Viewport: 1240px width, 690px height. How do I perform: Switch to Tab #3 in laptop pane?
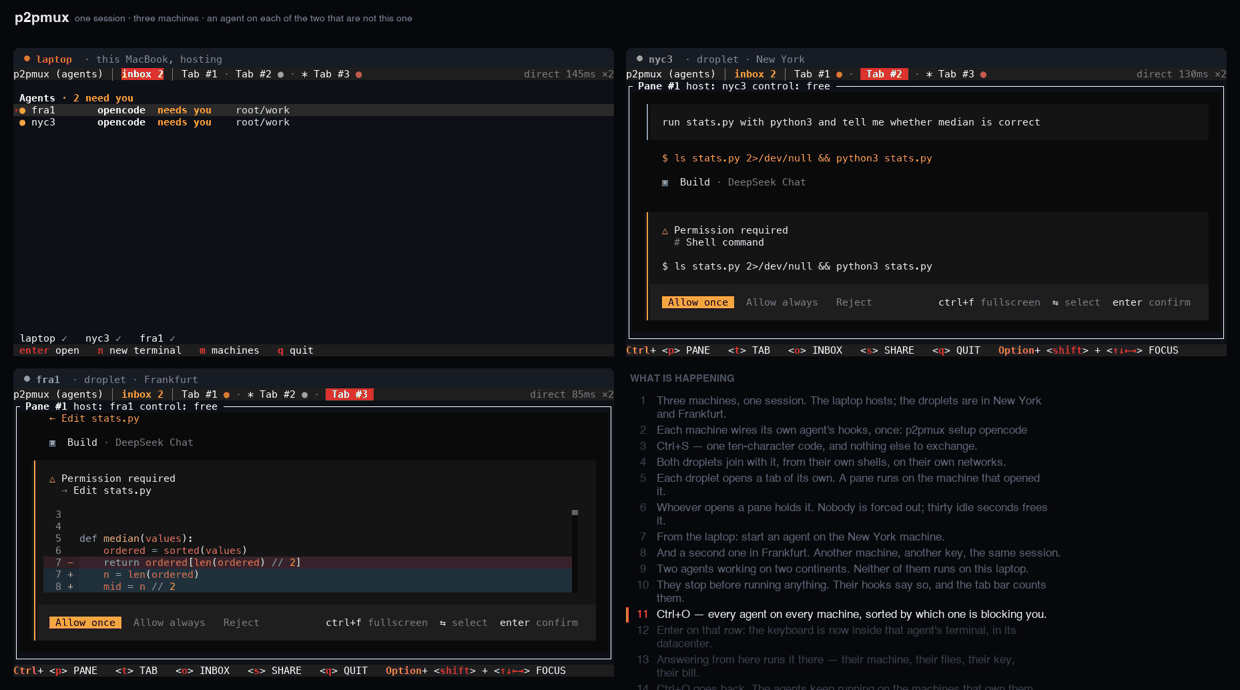(x=331, y=74)
